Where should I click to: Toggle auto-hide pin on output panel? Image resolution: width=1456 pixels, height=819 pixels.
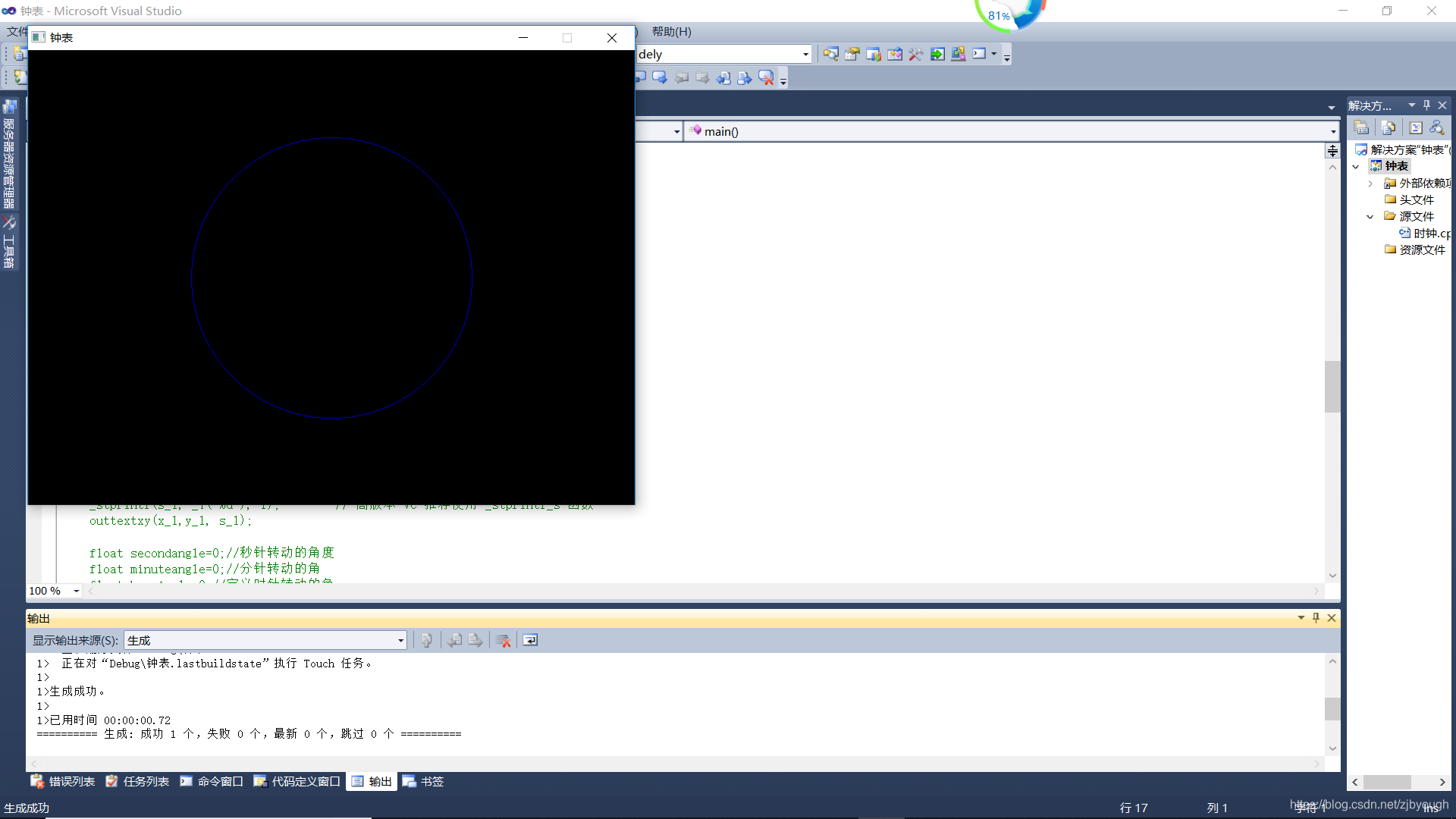[x=1316, y=618]
